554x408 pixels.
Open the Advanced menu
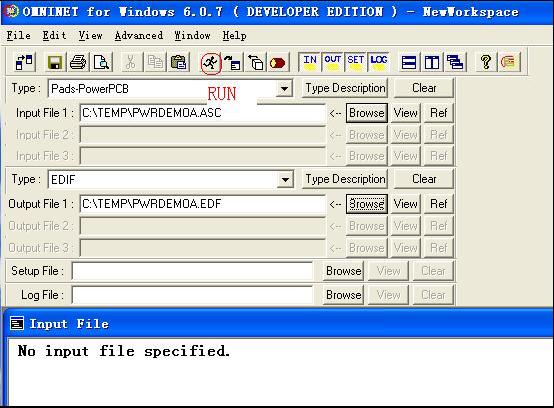click(138, 35)
